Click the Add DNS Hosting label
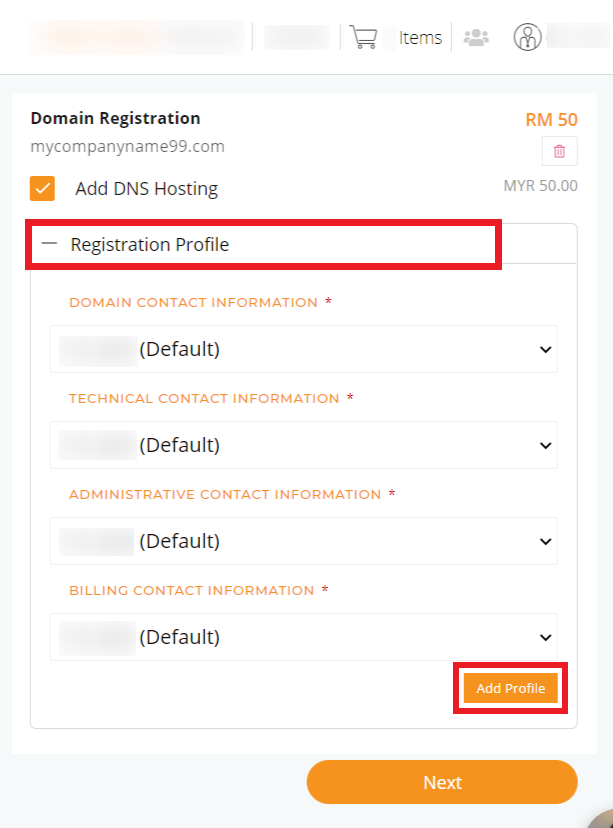The width and height of the screenshot is (613, 828). click(147, 189)
